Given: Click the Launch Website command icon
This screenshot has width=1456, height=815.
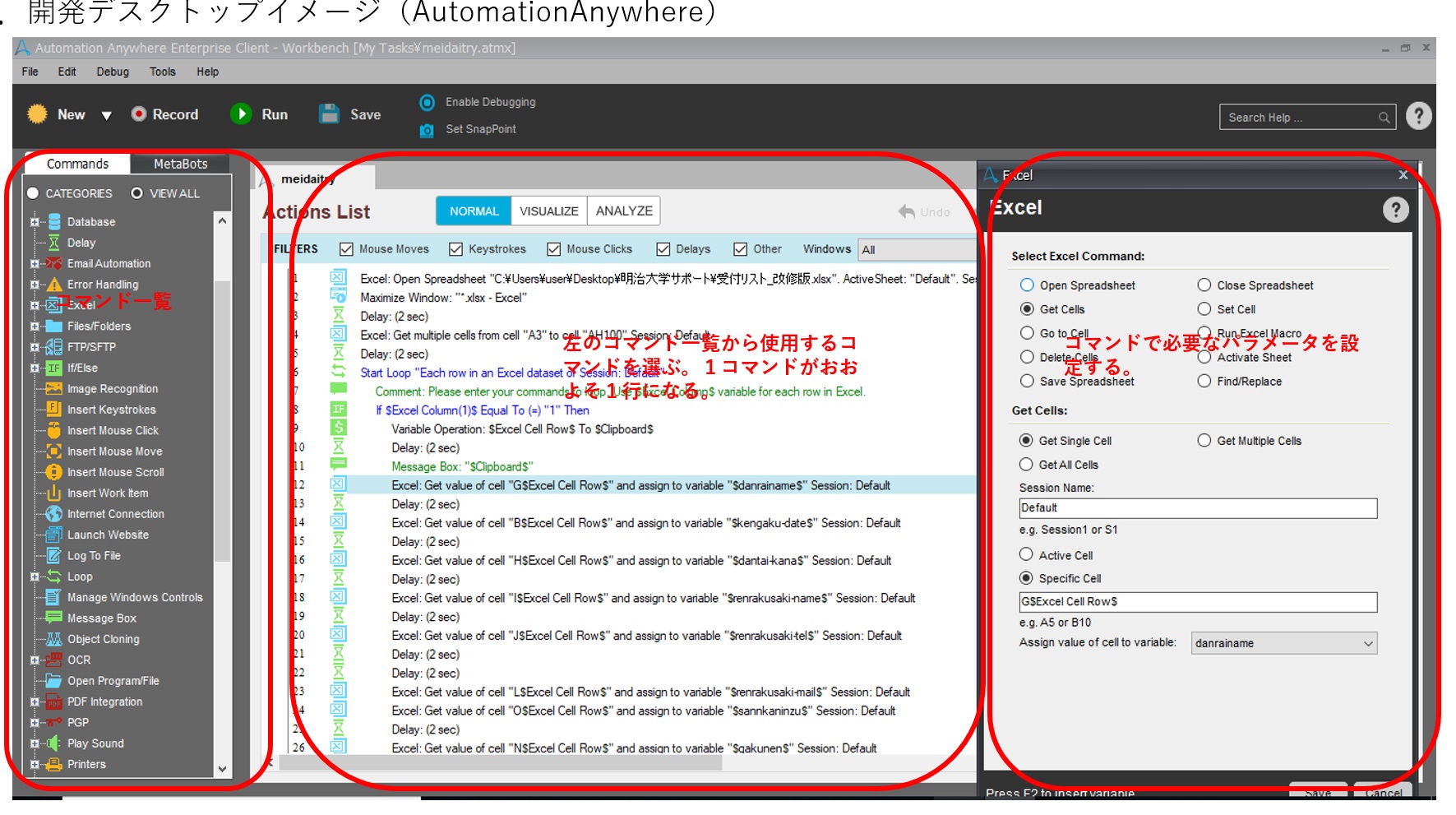Looking at the screenshot, I should [x=54, y=535].
